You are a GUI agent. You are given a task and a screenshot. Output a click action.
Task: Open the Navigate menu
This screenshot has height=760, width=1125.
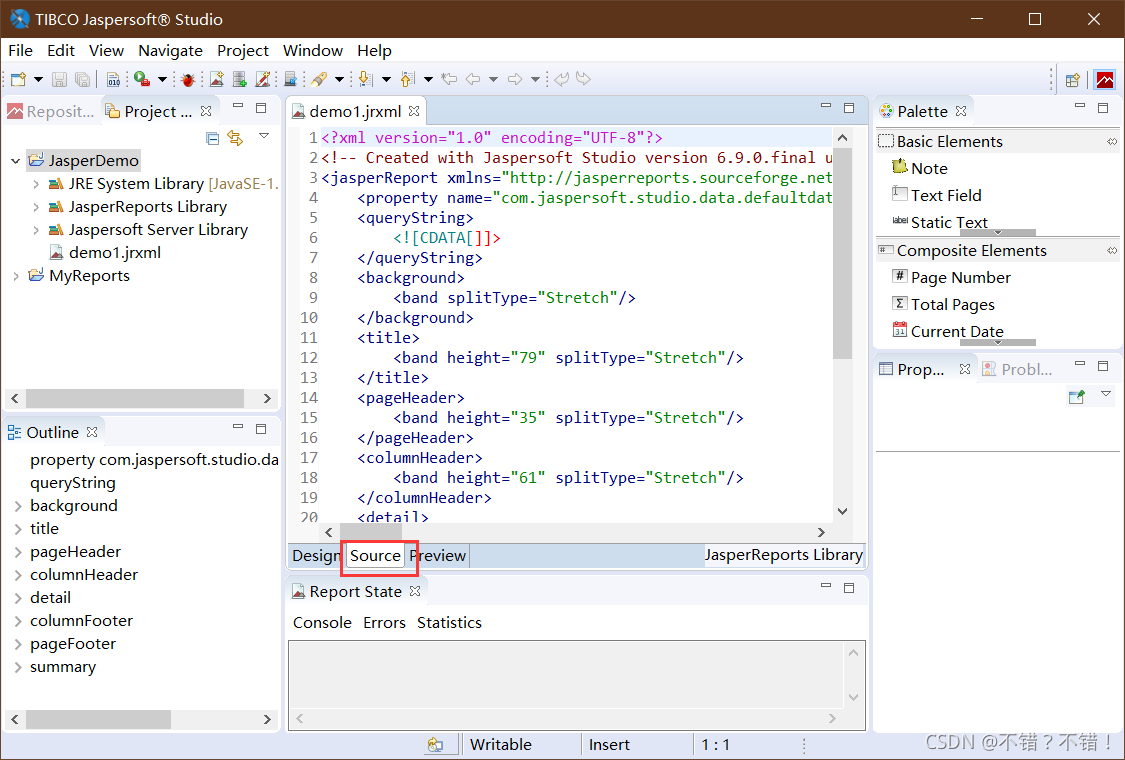point(170,51)
